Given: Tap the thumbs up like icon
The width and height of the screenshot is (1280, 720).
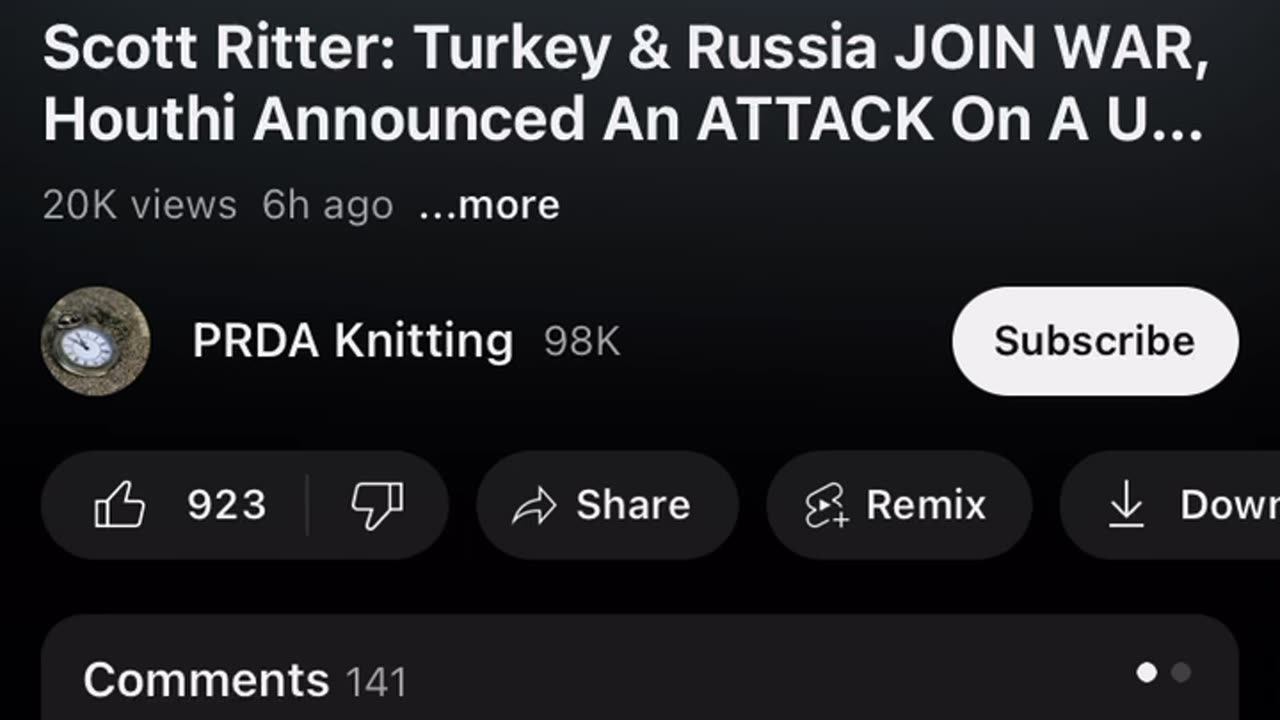Looking at the screenshot, I should coord(120,505).
